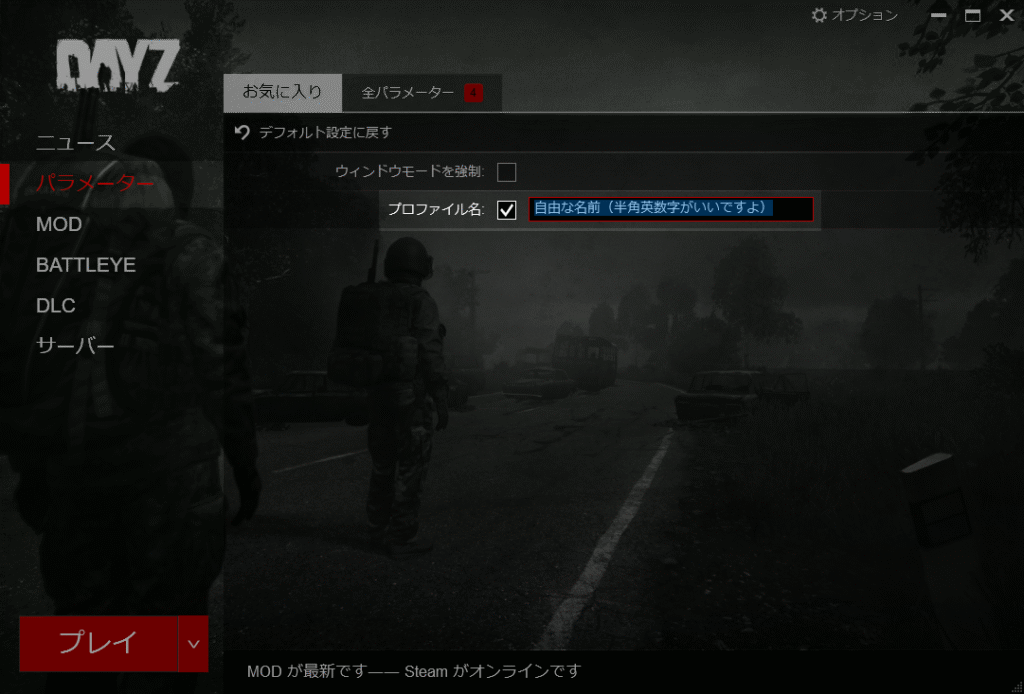Maximize the launcher window
Viewport: 1024px width, 694px height.
(x=972, y=15)
